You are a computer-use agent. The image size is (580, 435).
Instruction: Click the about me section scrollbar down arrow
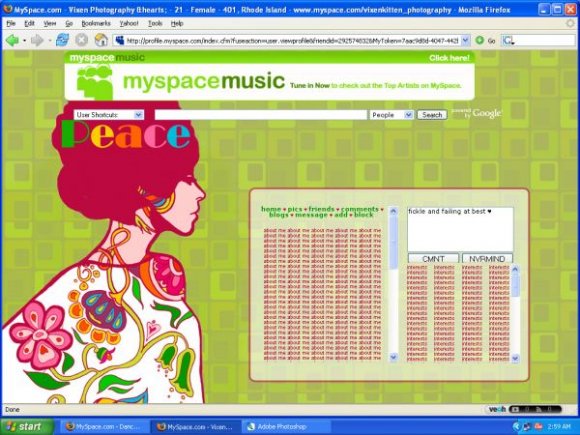pyautogui.click(x=393, y=357)
